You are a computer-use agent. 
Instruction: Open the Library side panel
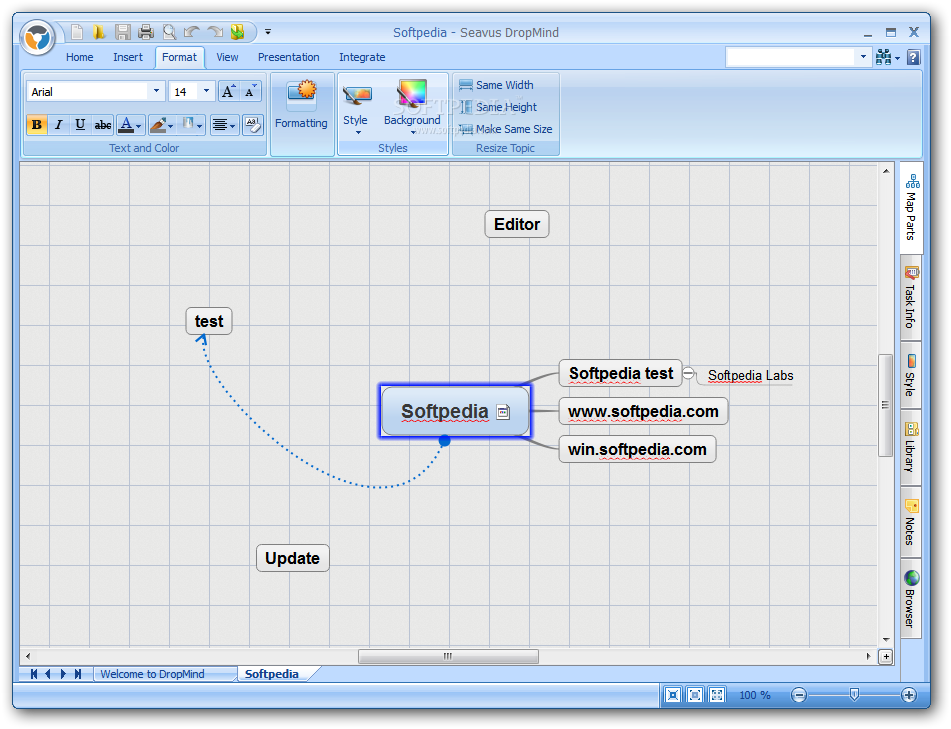click(911, 447)
